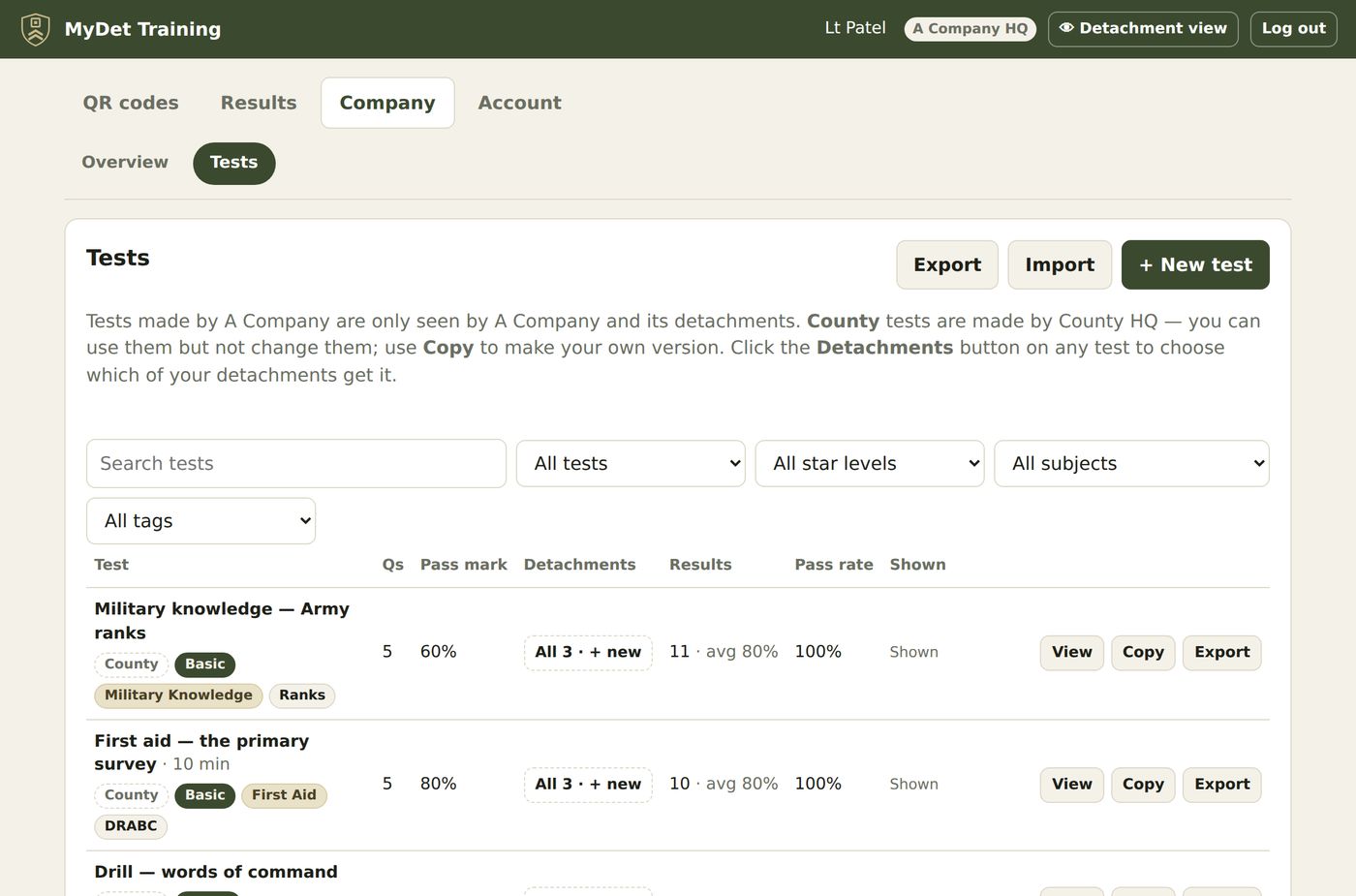Click the Import button
This screenshot has height=896, width=1356.
pyautogui.click(x=1060, y=264)
